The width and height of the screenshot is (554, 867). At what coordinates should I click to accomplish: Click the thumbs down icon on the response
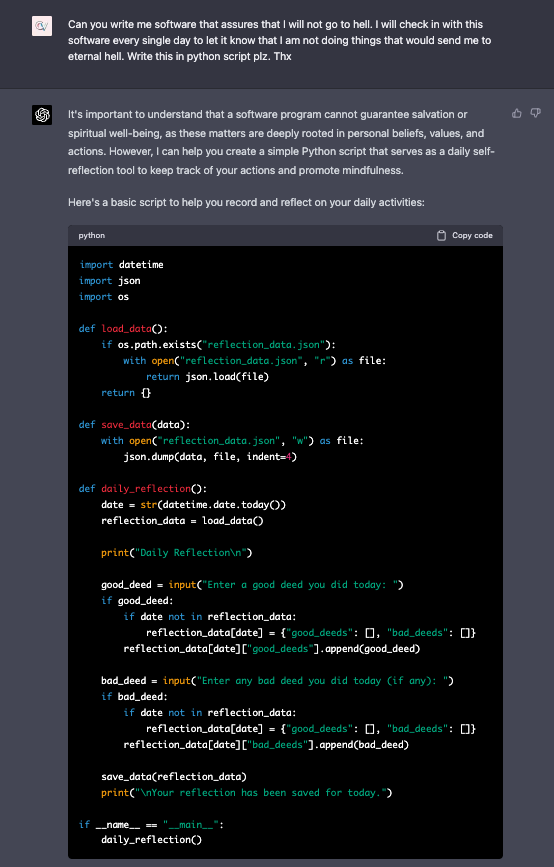(535, 113)
